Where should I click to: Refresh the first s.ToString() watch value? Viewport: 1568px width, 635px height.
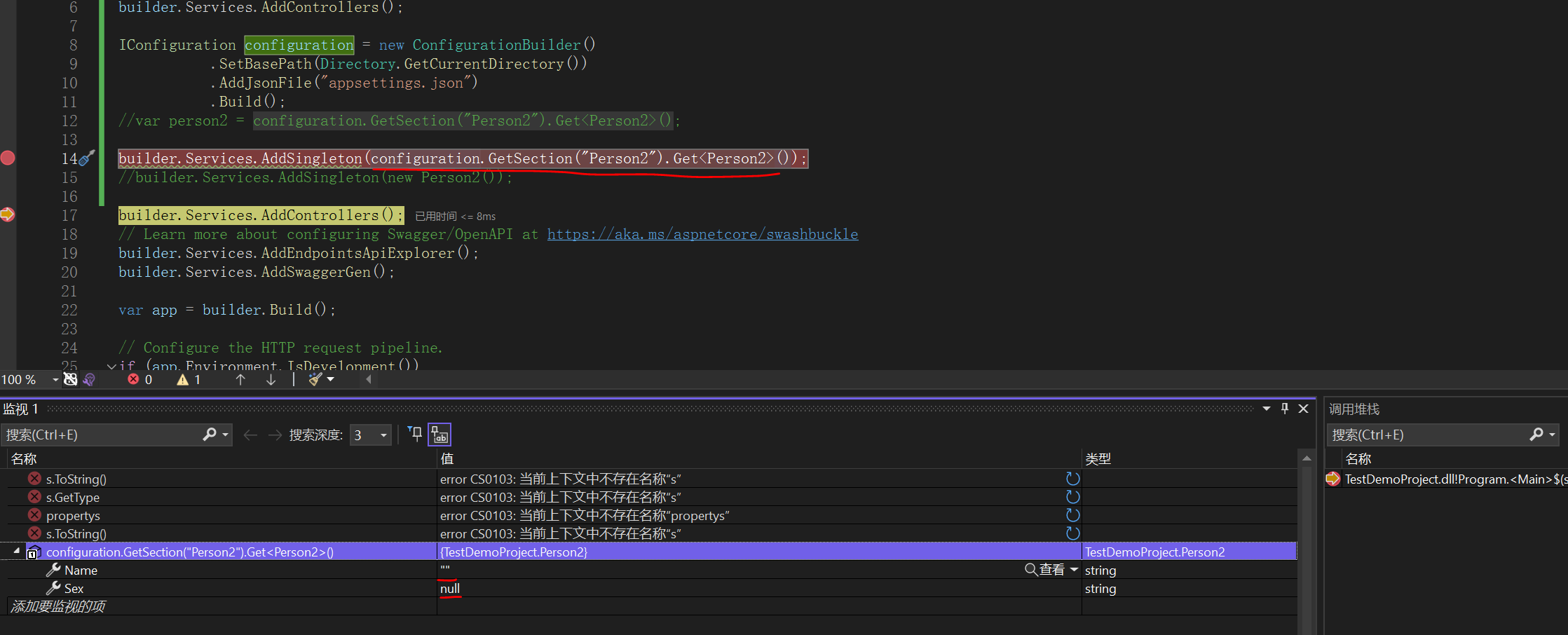click(1072, 479)
